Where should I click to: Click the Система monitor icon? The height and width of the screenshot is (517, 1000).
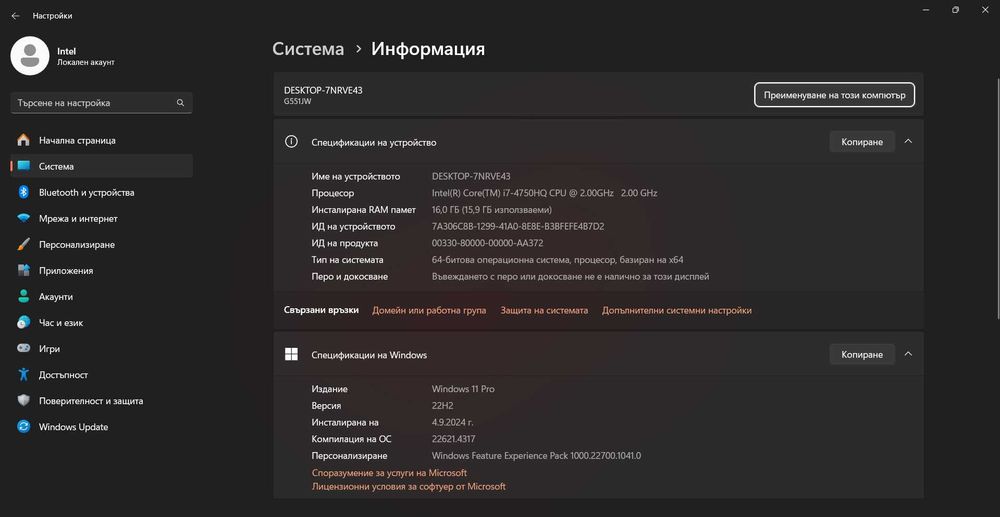[24, 166]
